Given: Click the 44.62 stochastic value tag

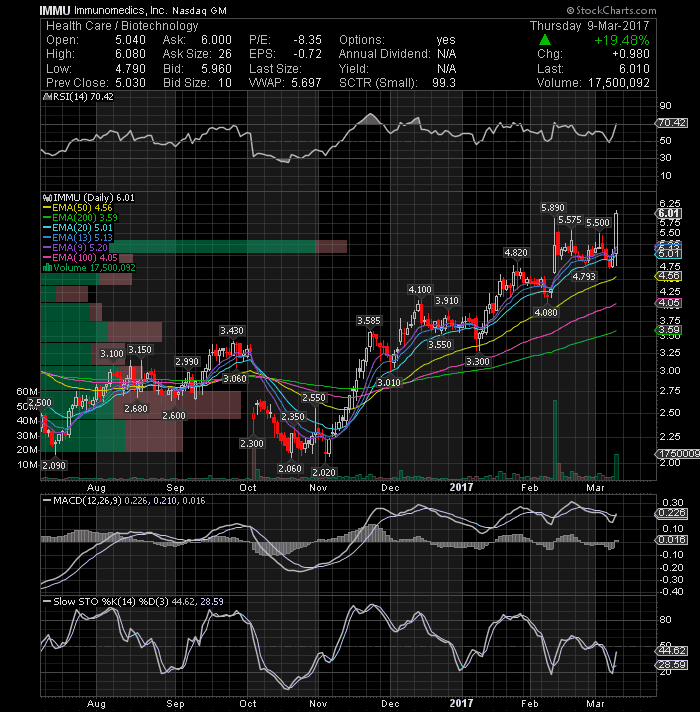Looking at the screenshot, I should (x=672, y=651).
